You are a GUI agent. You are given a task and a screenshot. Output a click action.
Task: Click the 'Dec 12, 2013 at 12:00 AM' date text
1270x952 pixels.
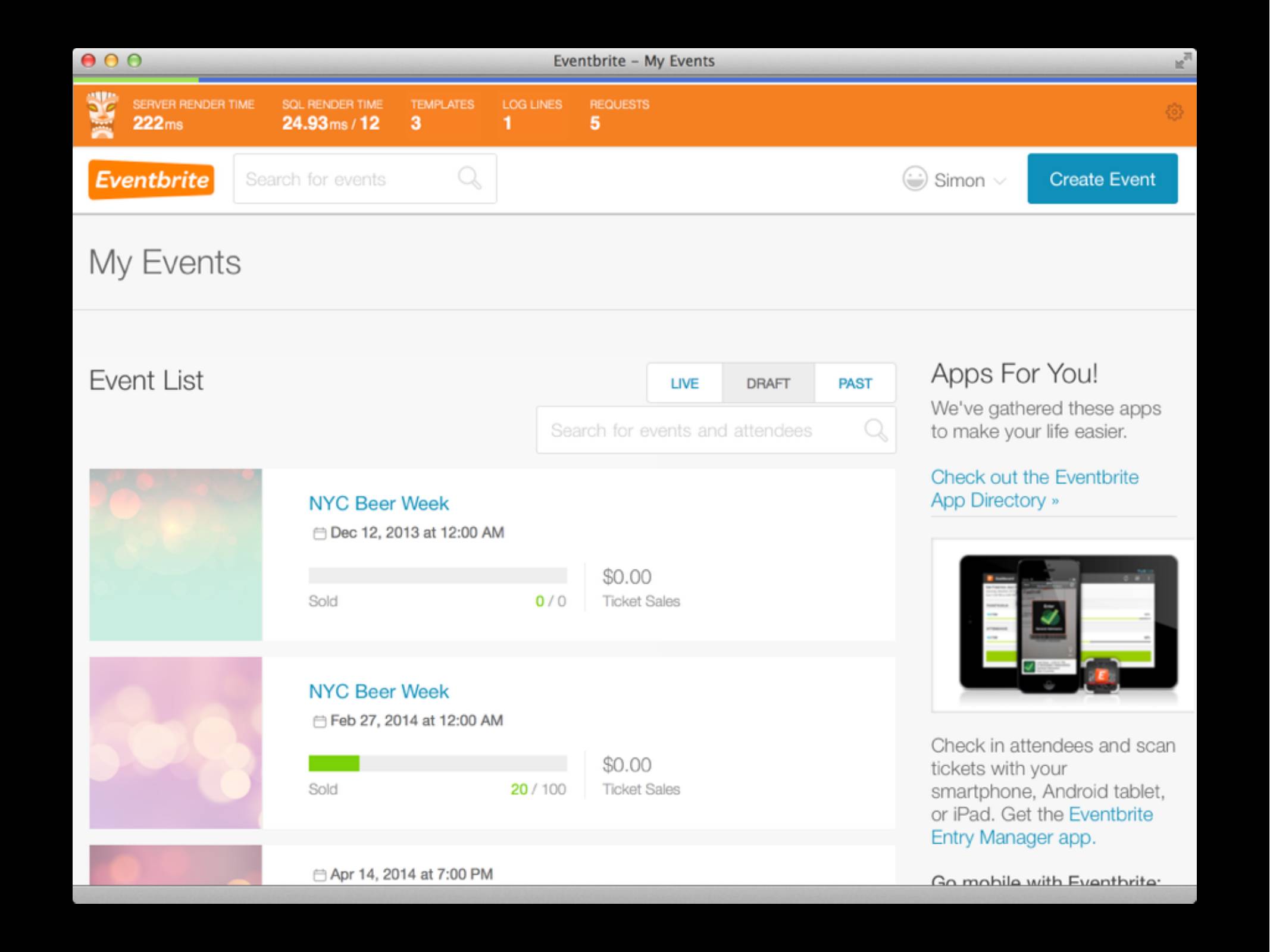pyautogui.click(x=417, y=533)
